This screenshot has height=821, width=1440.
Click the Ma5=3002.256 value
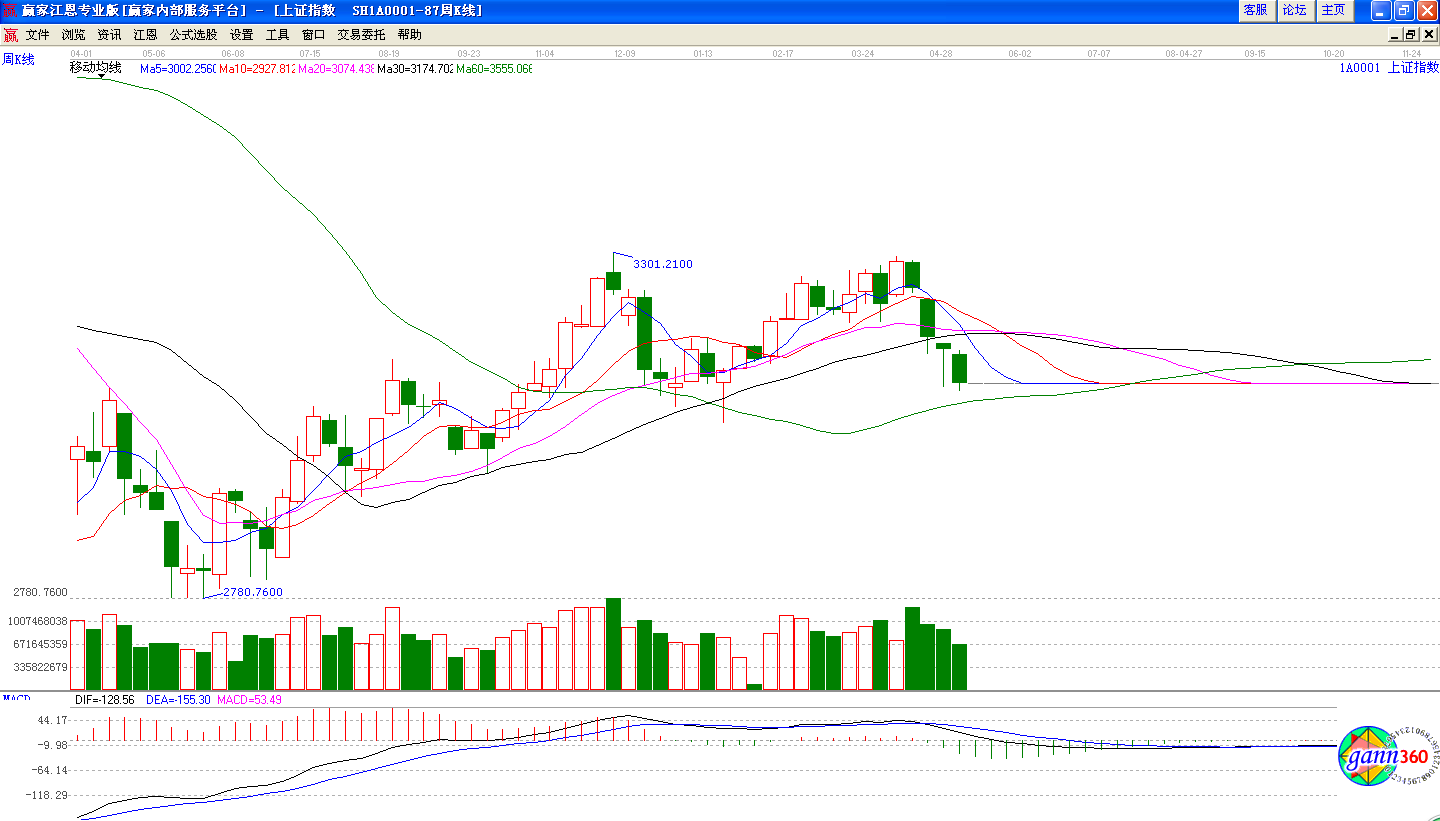click(178, 69)
